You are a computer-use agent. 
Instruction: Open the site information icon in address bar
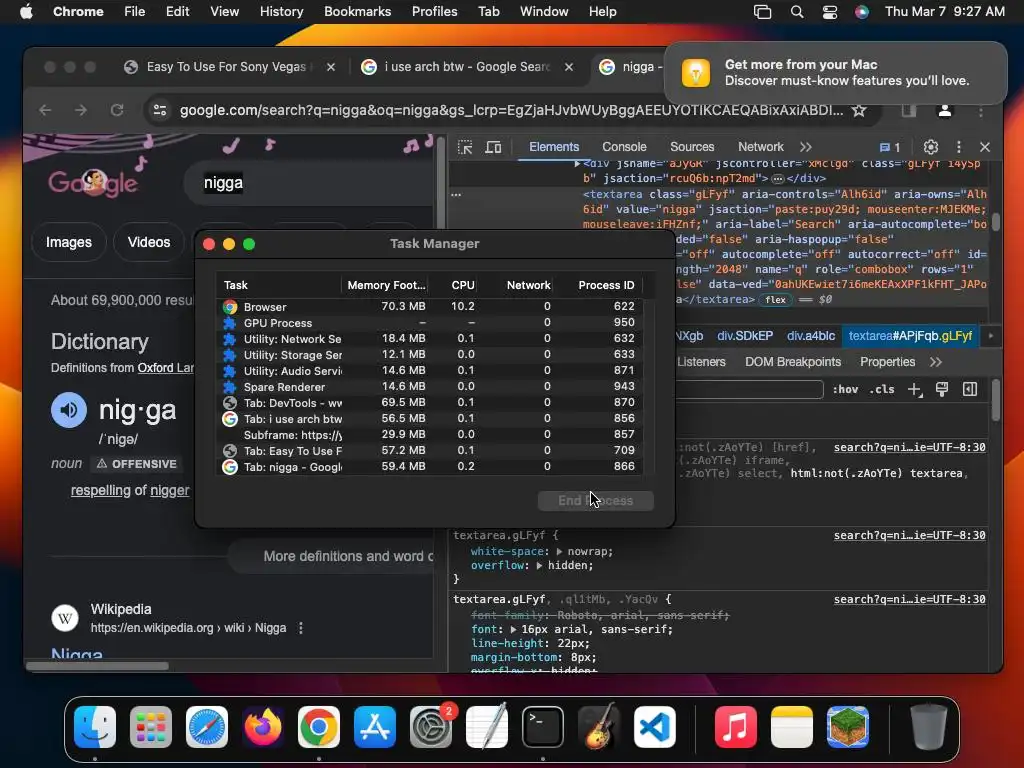(x=160, y=110)
